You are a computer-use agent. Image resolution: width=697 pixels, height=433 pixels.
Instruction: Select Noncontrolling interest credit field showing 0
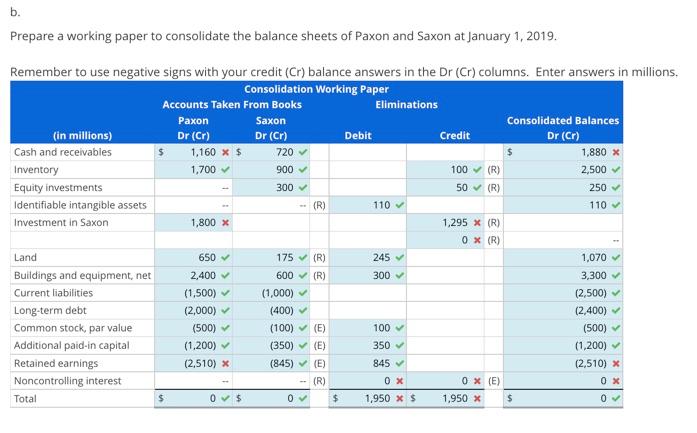(445, 381)
